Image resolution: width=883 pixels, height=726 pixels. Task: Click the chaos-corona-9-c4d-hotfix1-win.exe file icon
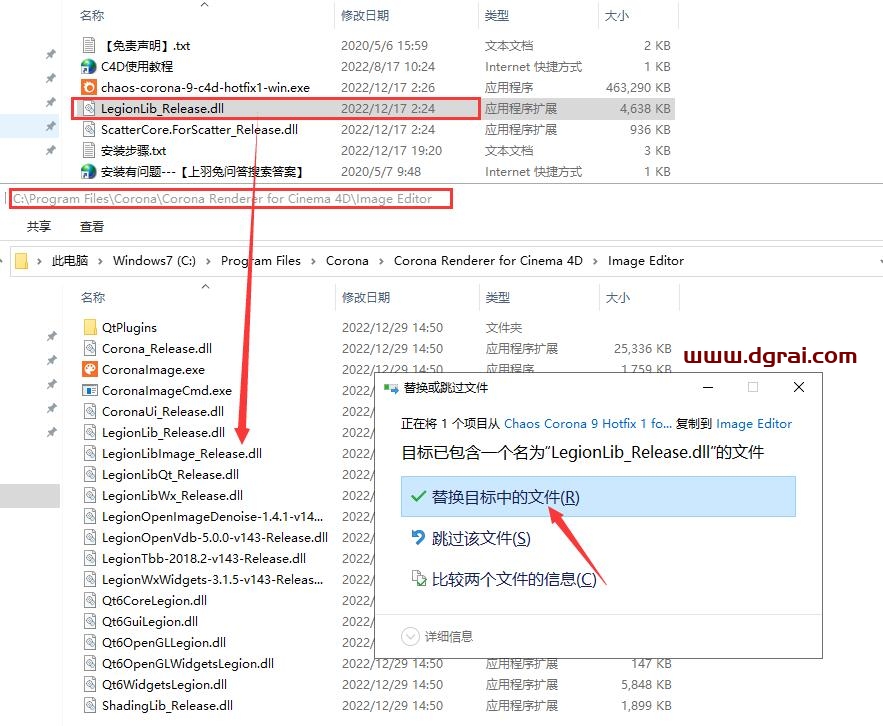pyautogui.click(x=89, y=87)
